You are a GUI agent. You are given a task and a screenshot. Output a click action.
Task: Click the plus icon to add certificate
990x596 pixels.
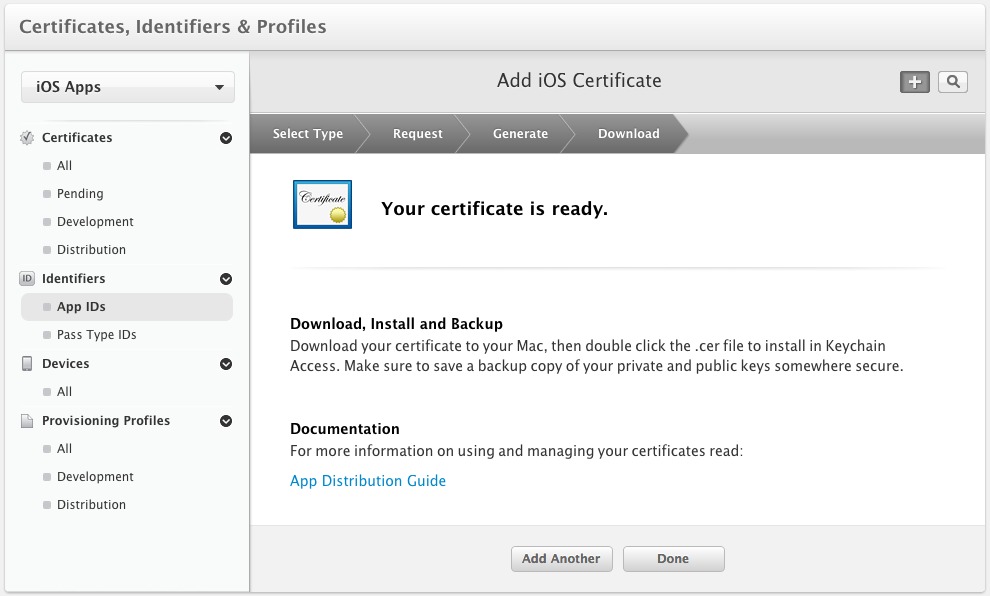[x=914, y=82]
